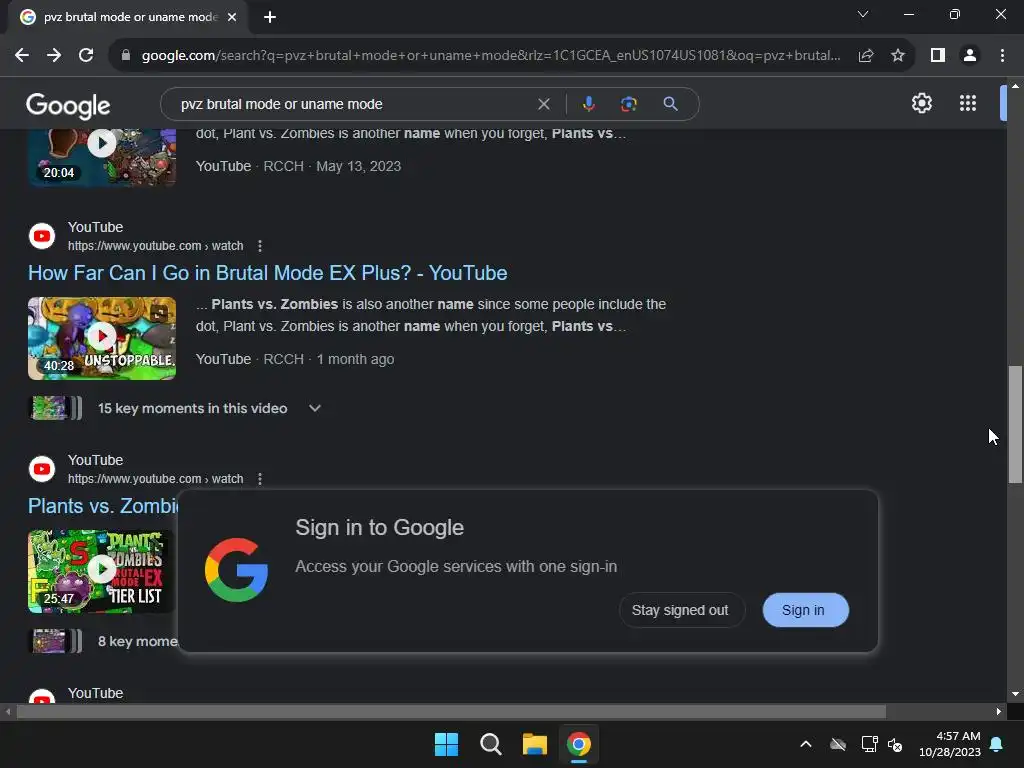Click the text "RCCH · 1 month ago"
This screenshot has height=768, width=1024.
328,359
